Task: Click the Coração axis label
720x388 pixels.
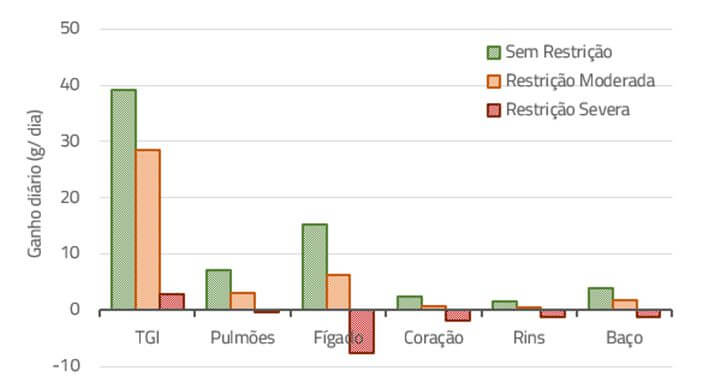Action: (x=433, y=338)
